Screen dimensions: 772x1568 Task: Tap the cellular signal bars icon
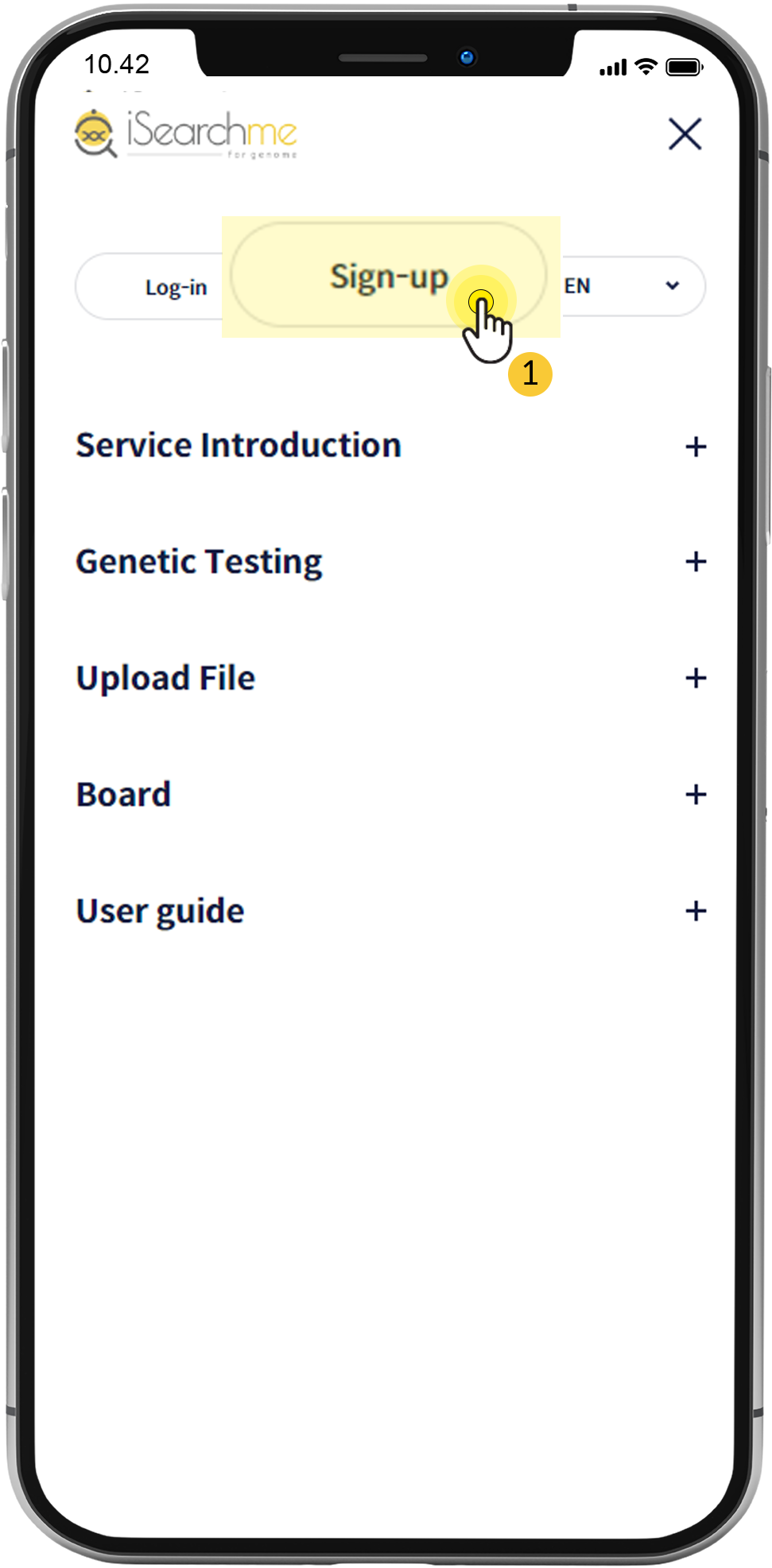(613, 68)
